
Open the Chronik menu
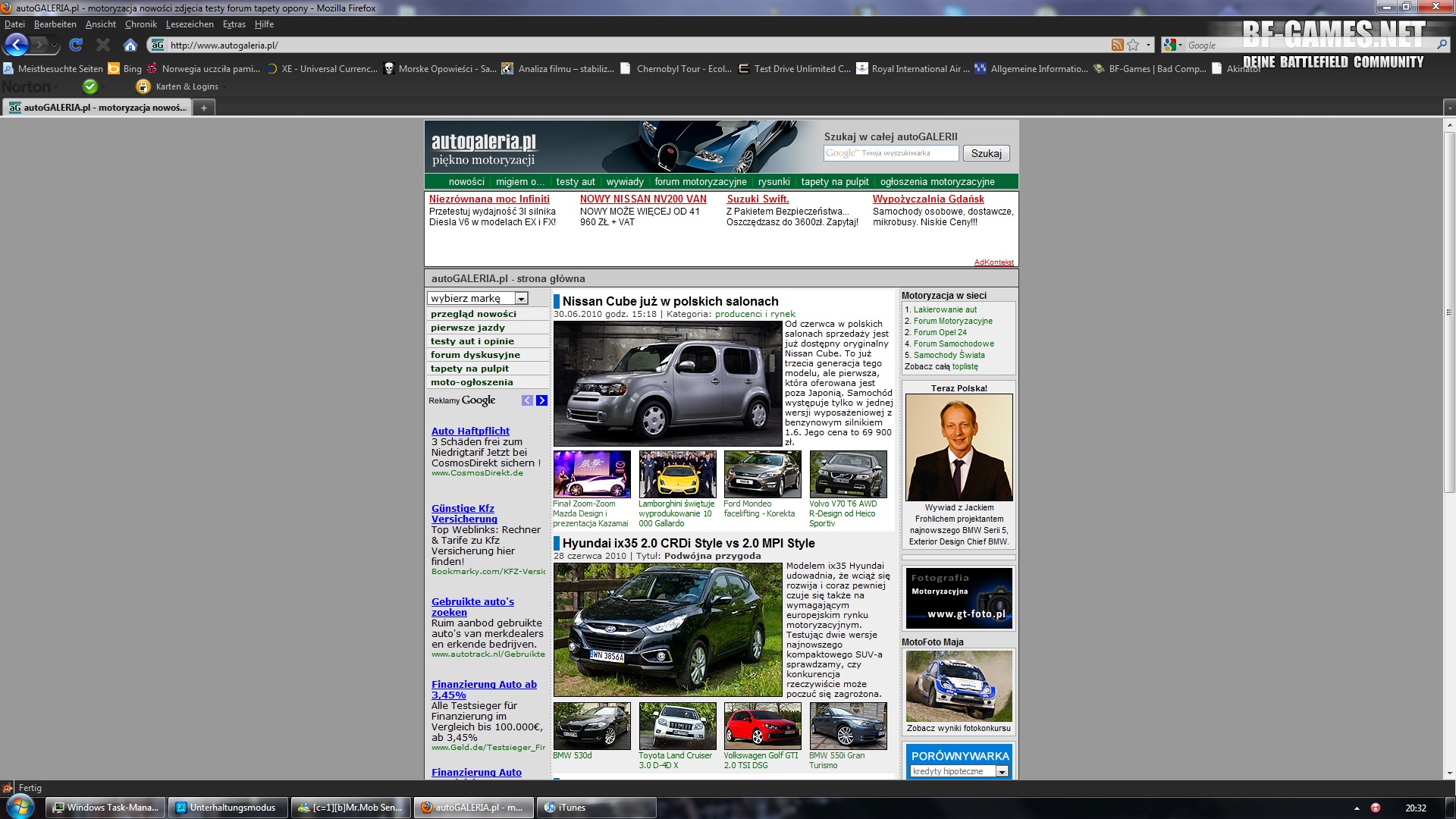141,24
